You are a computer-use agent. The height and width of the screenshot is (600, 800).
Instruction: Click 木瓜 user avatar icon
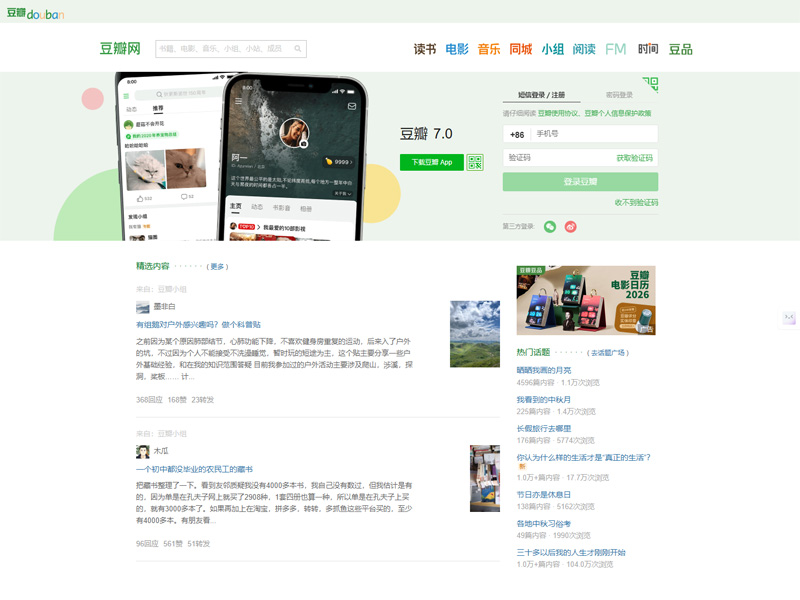point(143,451)
